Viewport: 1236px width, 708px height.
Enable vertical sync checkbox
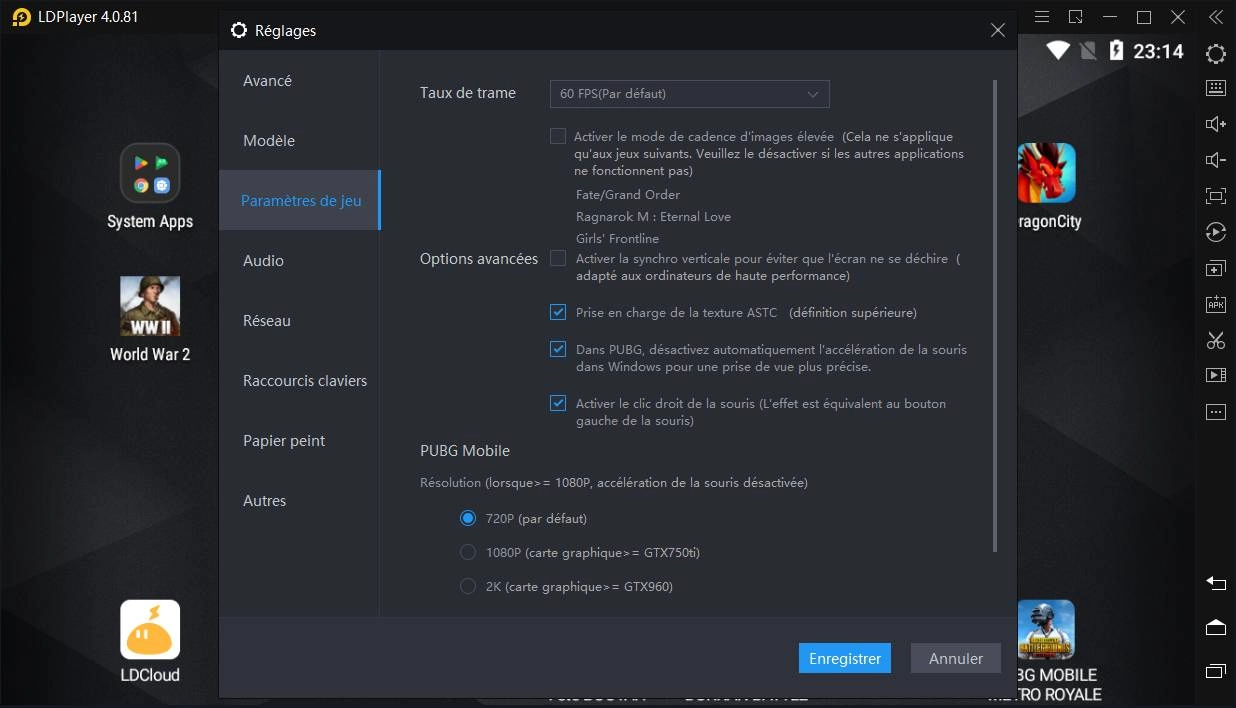(558, 258)
